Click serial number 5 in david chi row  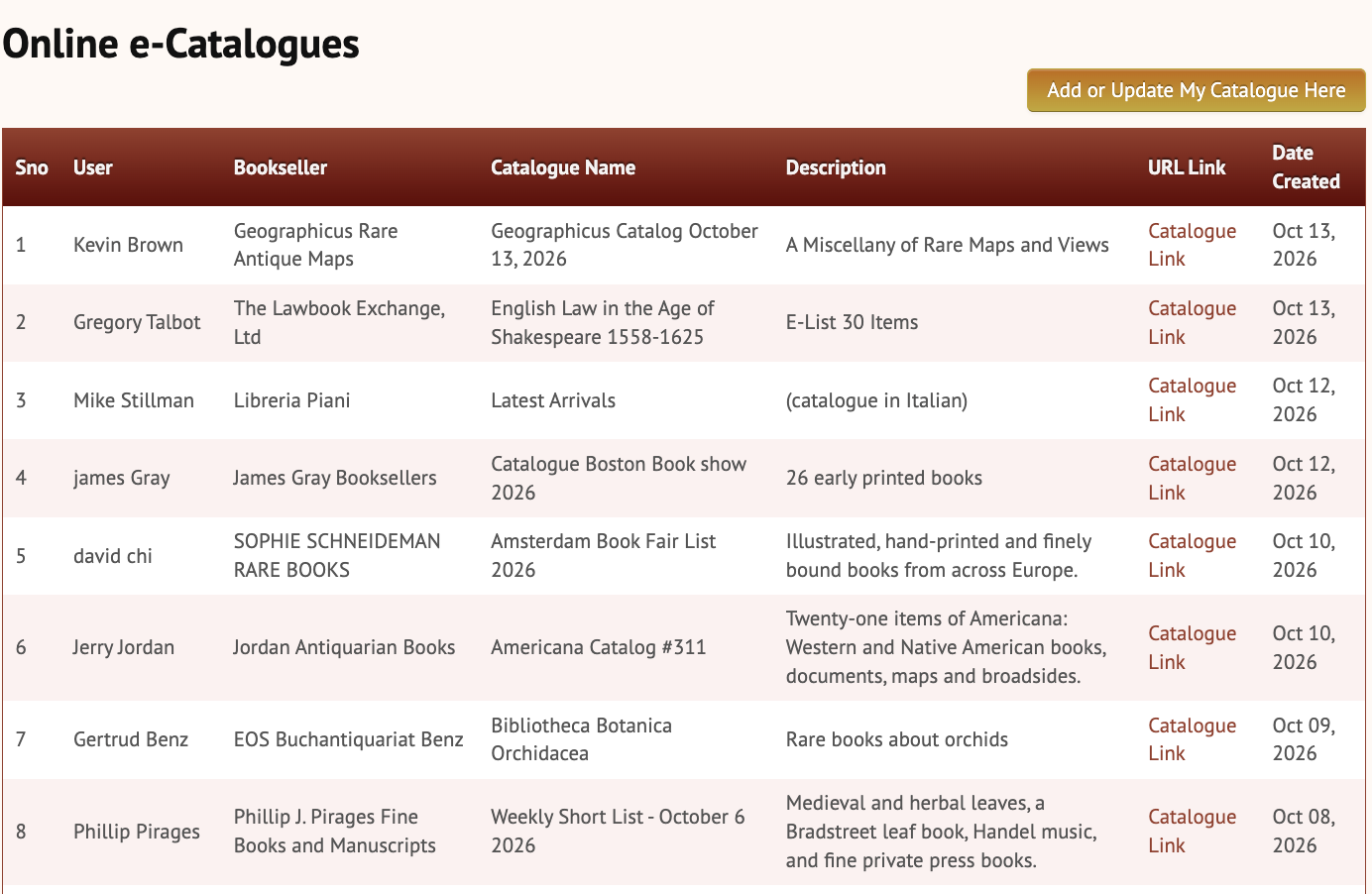(x=21, y=555)
